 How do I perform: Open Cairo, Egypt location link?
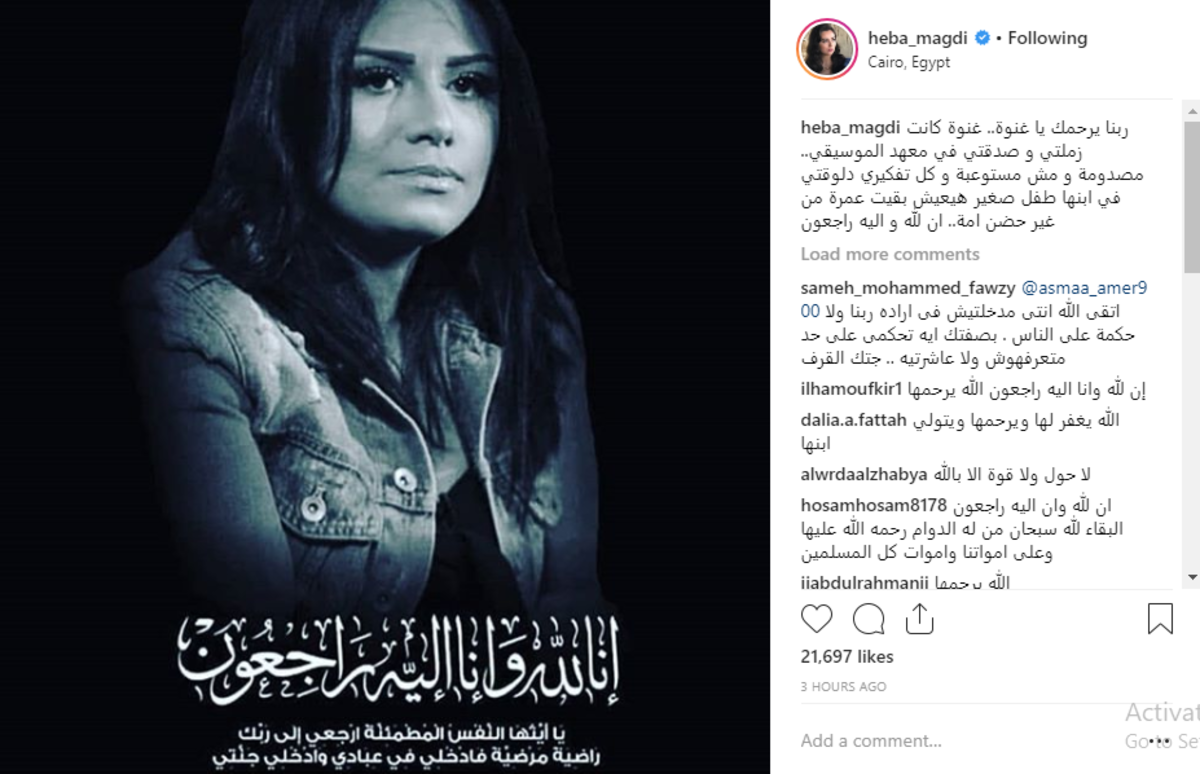(x=908, y=62)
